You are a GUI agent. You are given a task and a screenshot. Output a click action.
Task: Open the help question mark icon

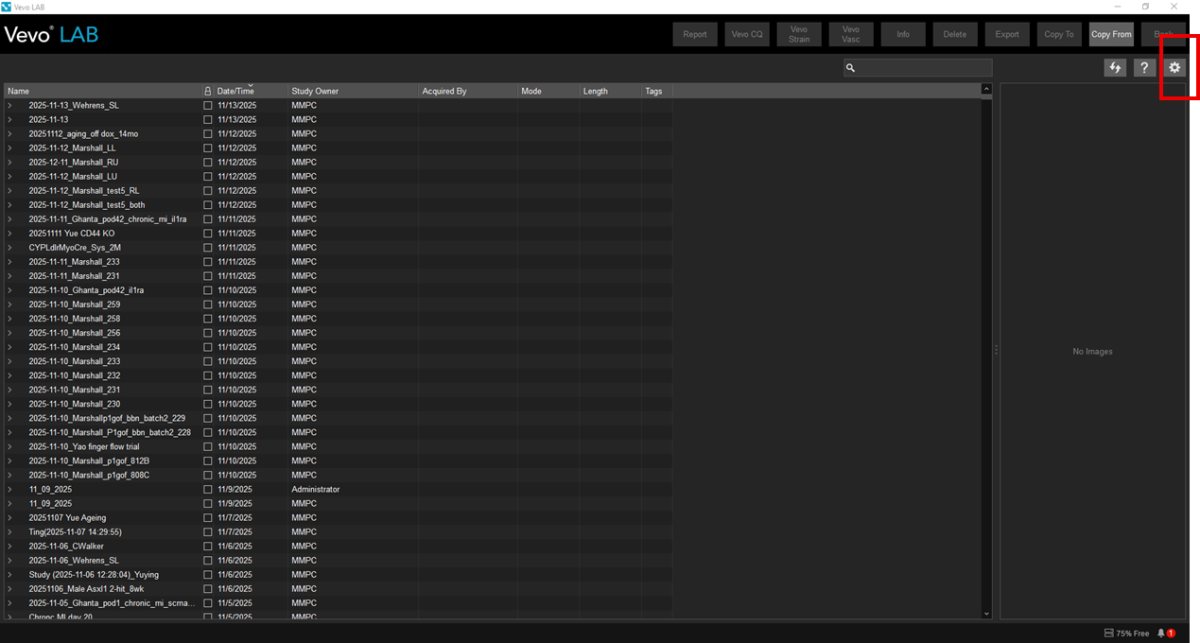coord(1145,67)
